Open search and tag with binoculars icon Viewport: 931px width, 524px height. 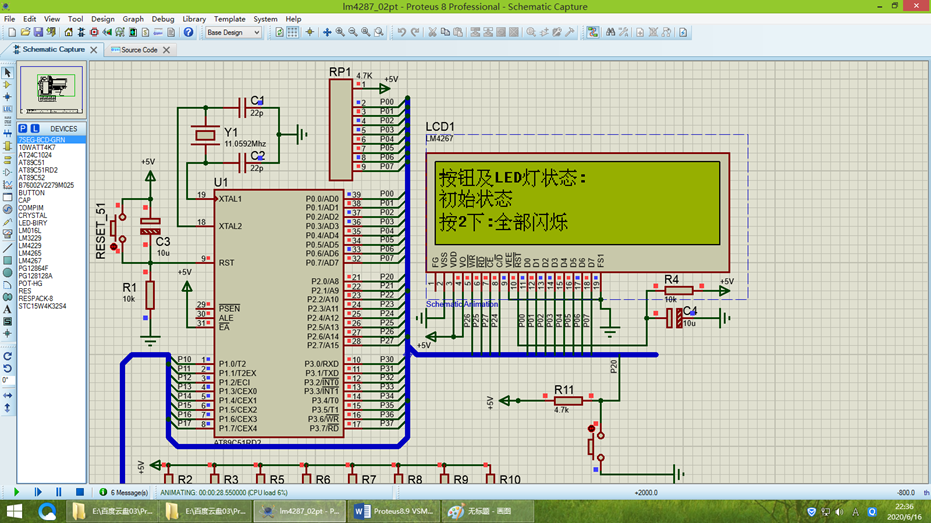[610, 32]
